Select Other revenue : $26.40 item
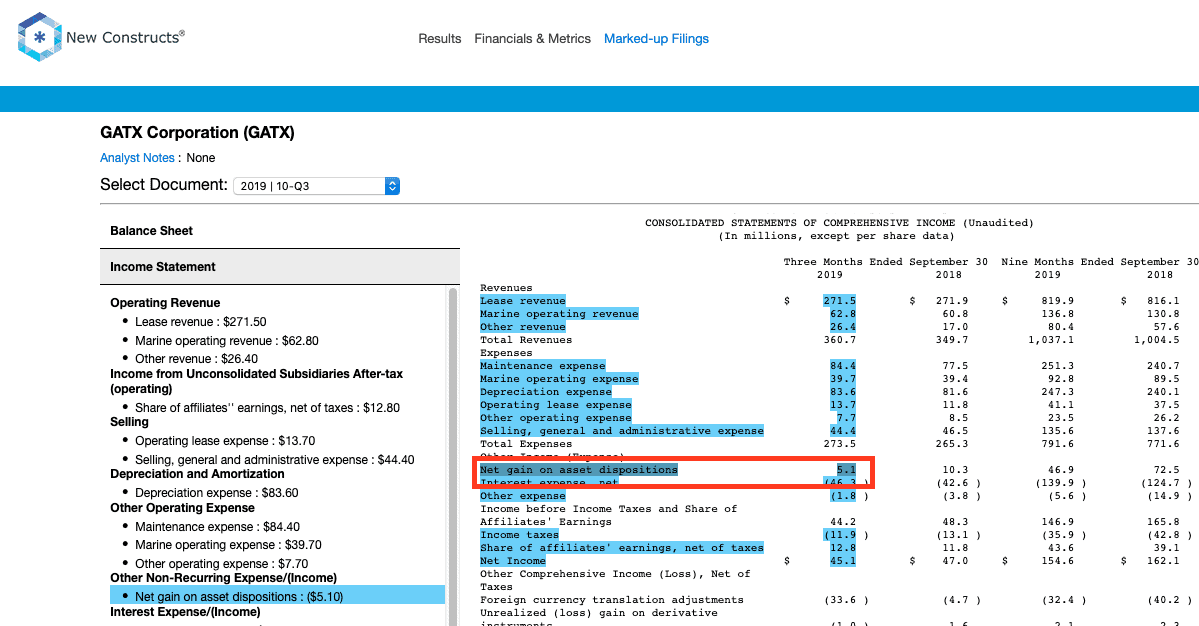The width and height of the screenshot is (1199, 626). [196, 358]
